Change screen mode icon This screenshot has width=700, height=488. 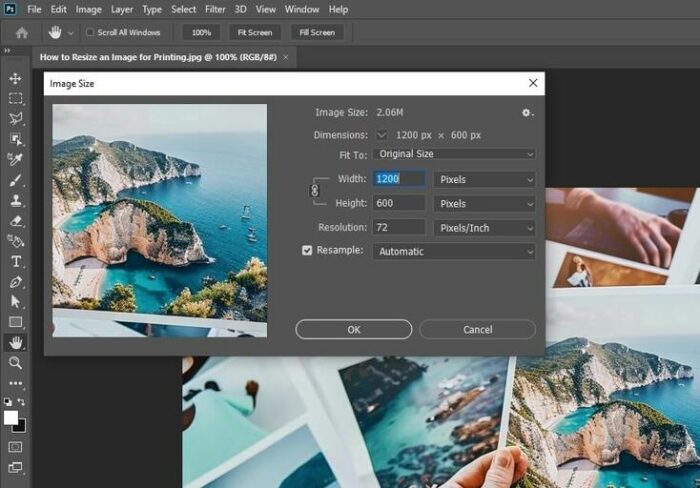pyautogui.click(x=15, y=467)
